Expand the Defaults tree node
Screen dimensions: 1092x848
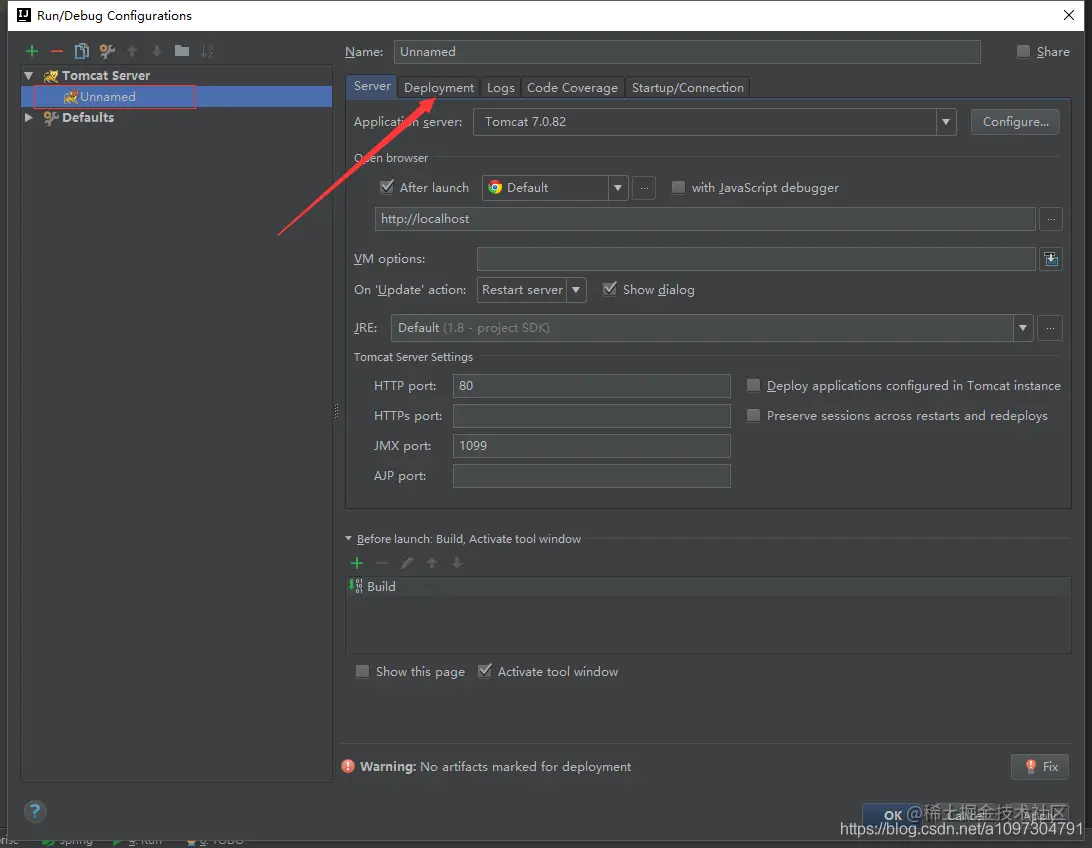(x=29, y=118)
